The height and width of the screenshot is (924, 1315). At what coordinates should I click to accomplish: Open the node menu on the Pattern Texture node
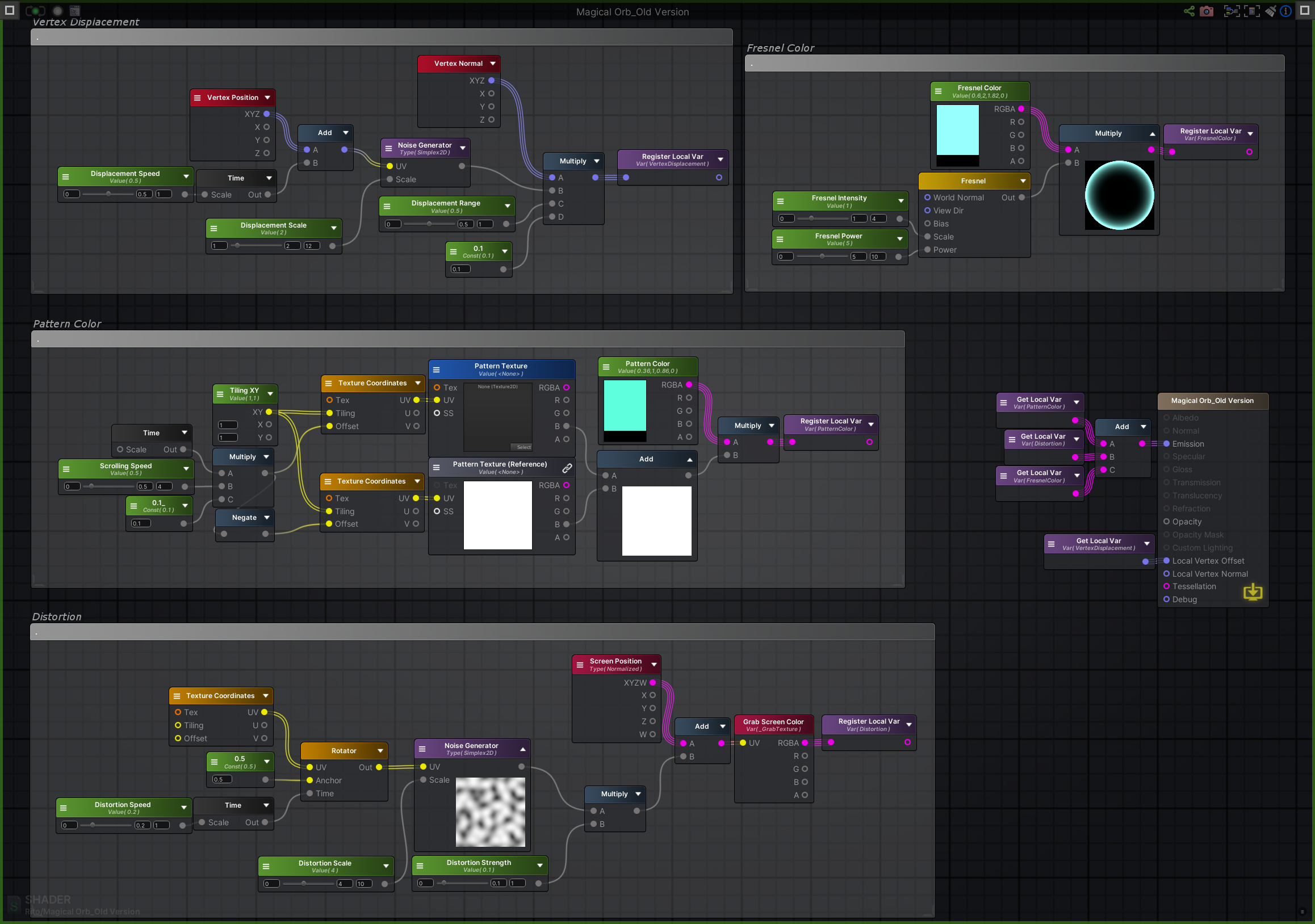(437, 369)
